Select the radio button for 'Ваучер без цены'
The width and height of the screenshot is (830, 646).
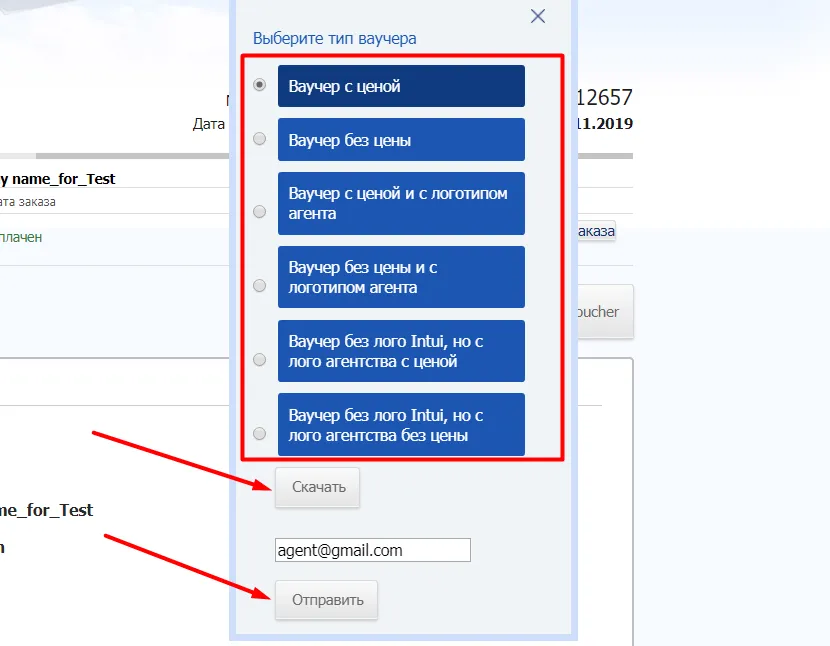click(260, 139)
